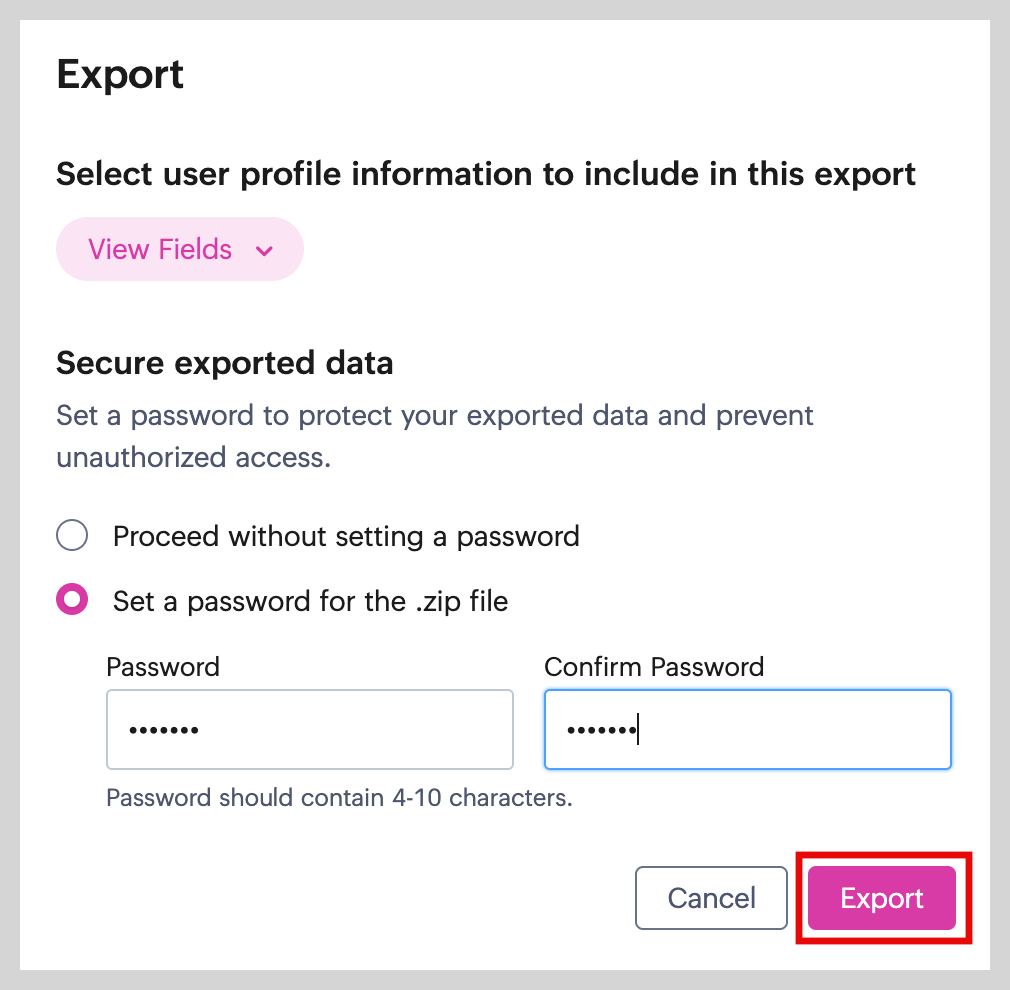Click the masked dots in the Password field
Viewport: 1010px width, 990px height.
(164, 730)
